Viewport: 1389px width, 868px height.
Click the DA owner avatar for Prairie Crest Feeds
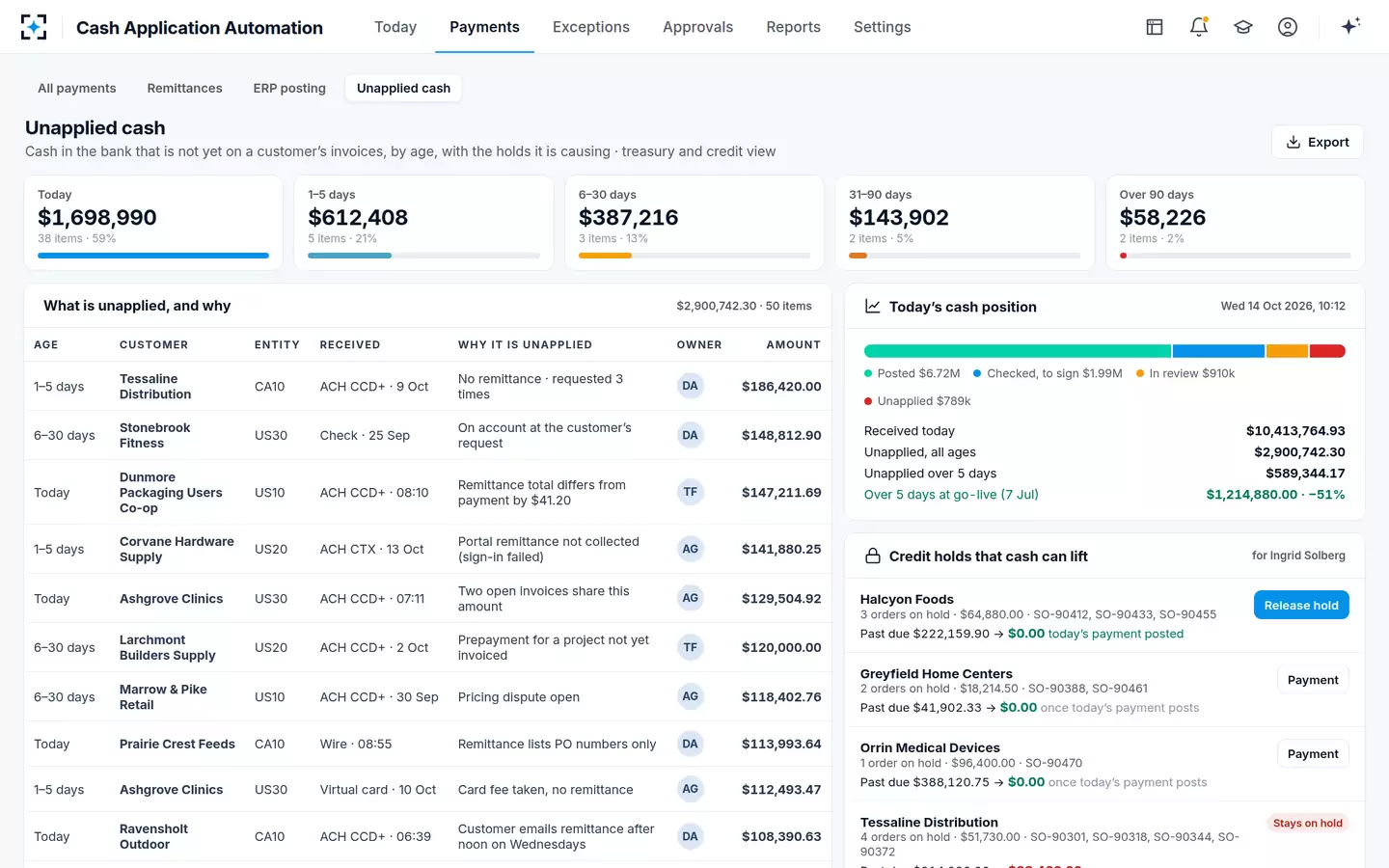coord(690,744)
